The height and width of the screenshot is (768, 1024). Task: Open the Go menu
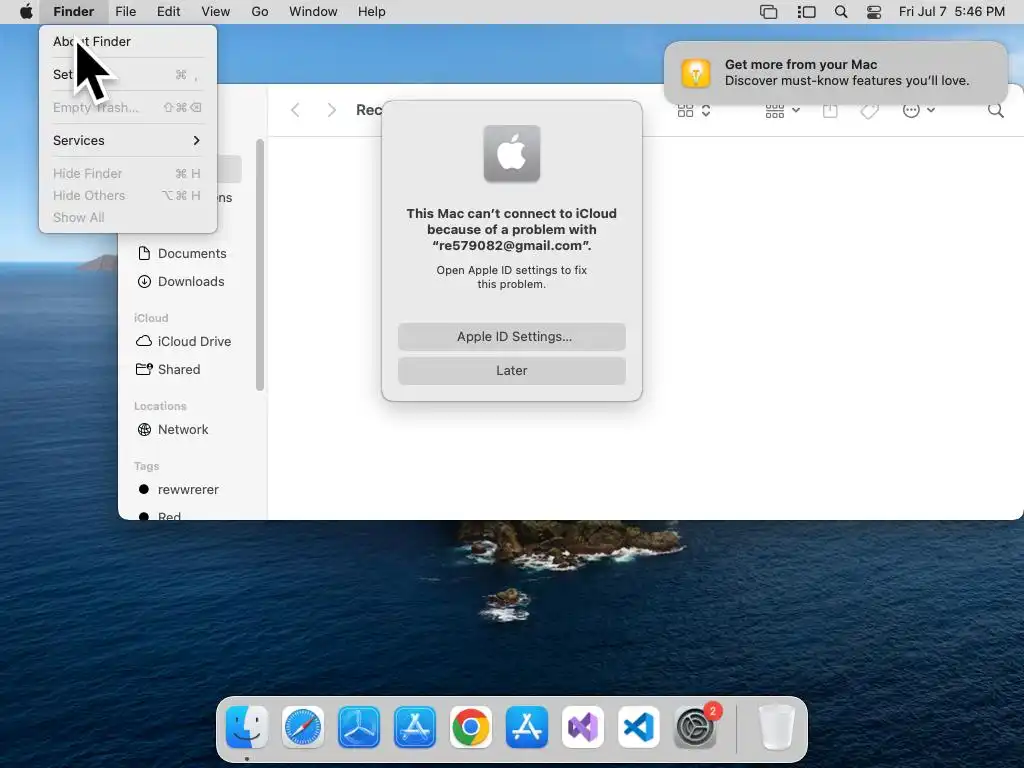[x=260, y=12]
